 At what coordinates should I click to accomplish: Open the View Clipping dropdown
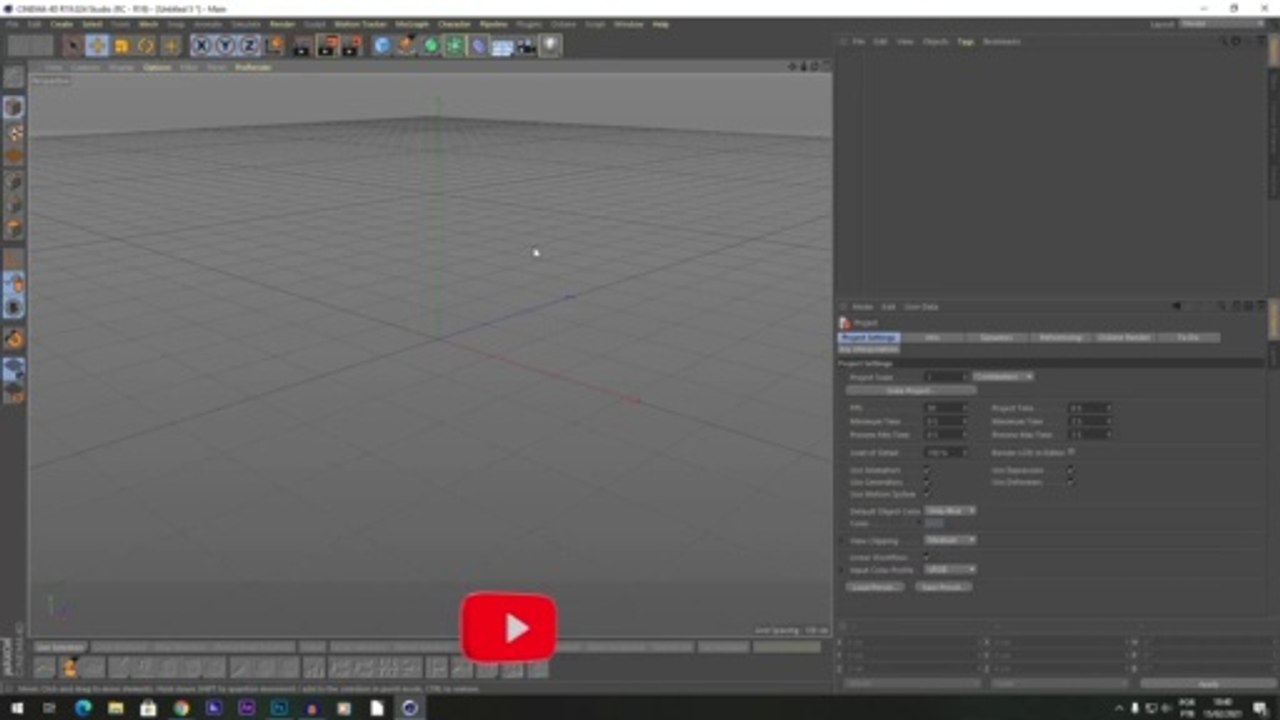[x=950, y=540]
